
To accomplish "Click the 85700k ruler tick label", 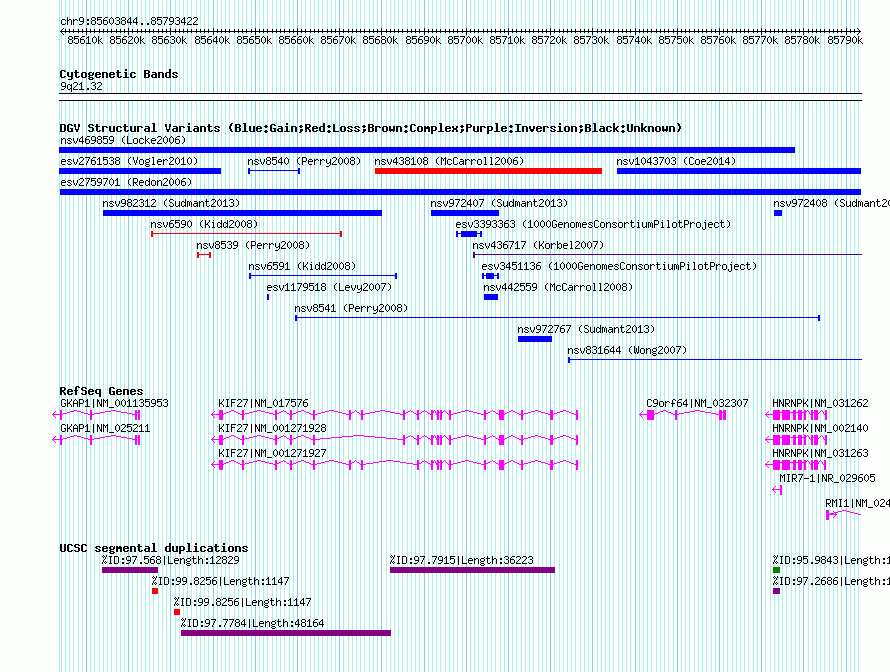I will (465, 40).
